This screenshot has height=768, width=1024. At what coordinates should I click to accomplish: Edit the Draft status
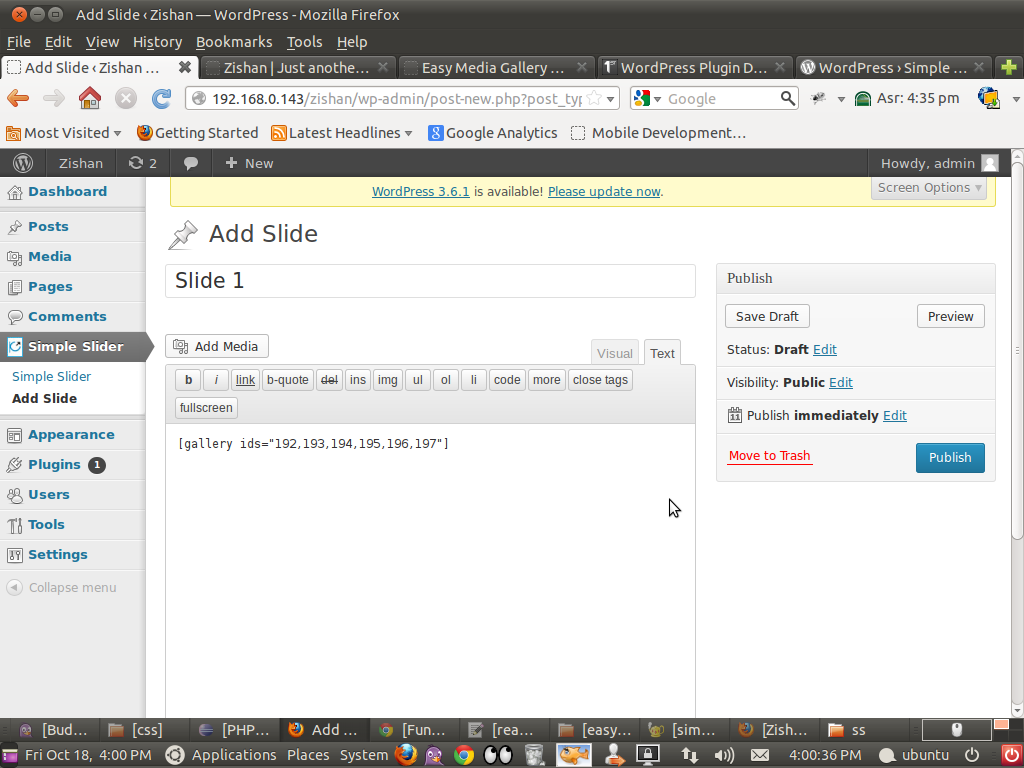click(825, 349)
